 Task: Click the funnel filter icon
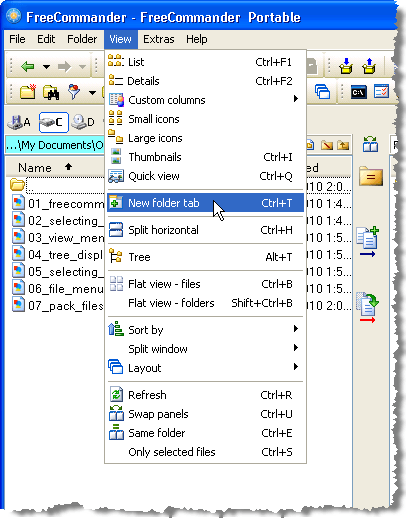[x=74, y=92]
